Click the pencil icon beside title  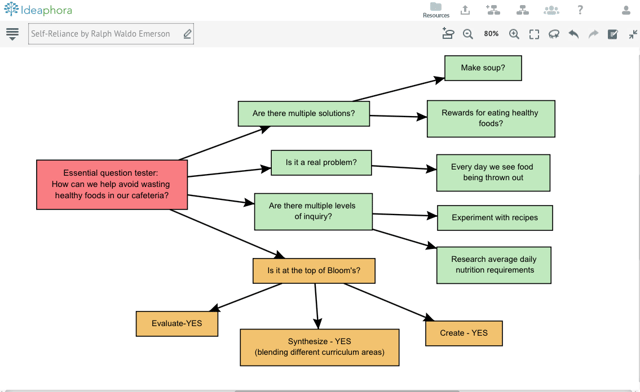point(187,34)
